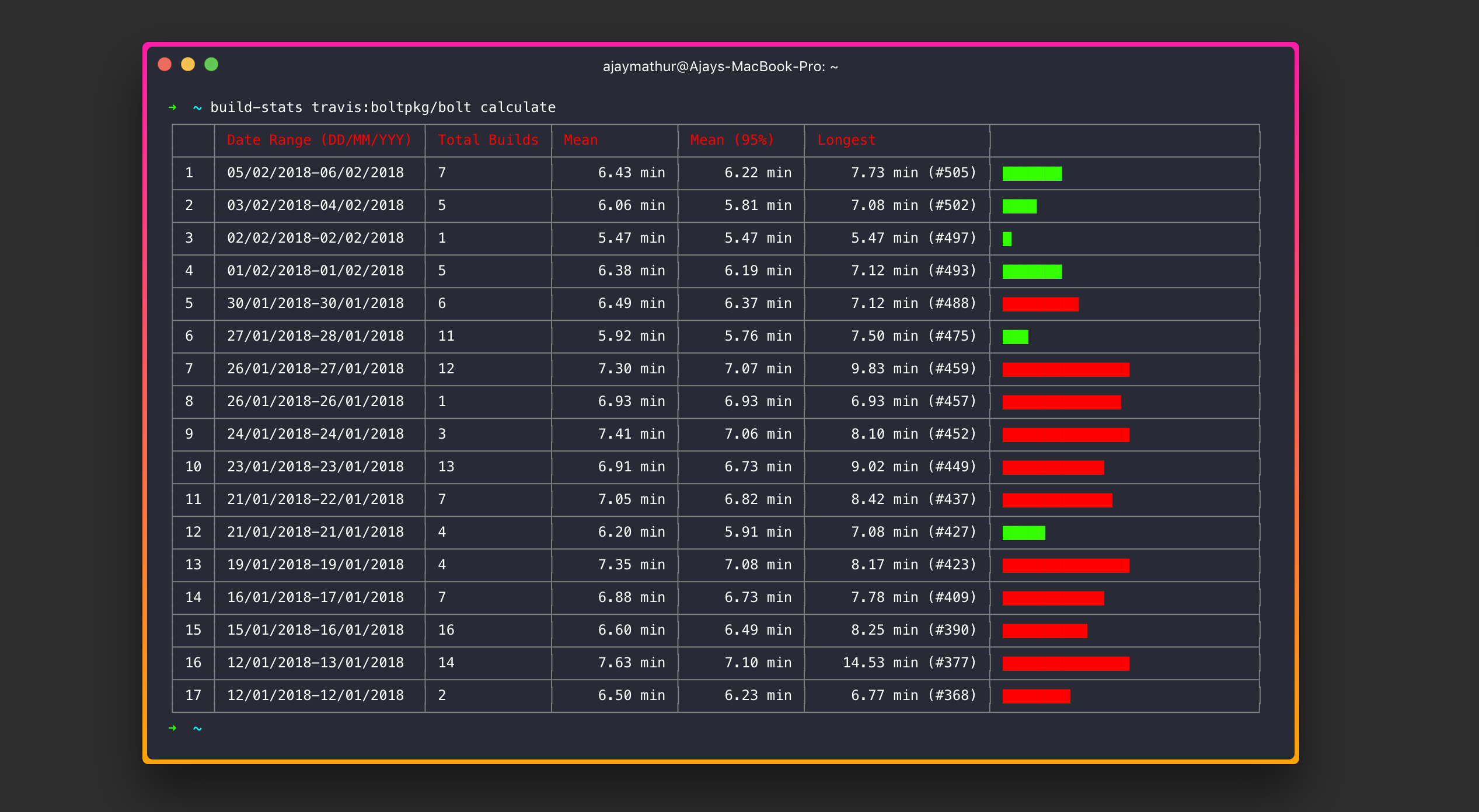
Task: Click the green bar in row 1
Action: point(1032,173)
